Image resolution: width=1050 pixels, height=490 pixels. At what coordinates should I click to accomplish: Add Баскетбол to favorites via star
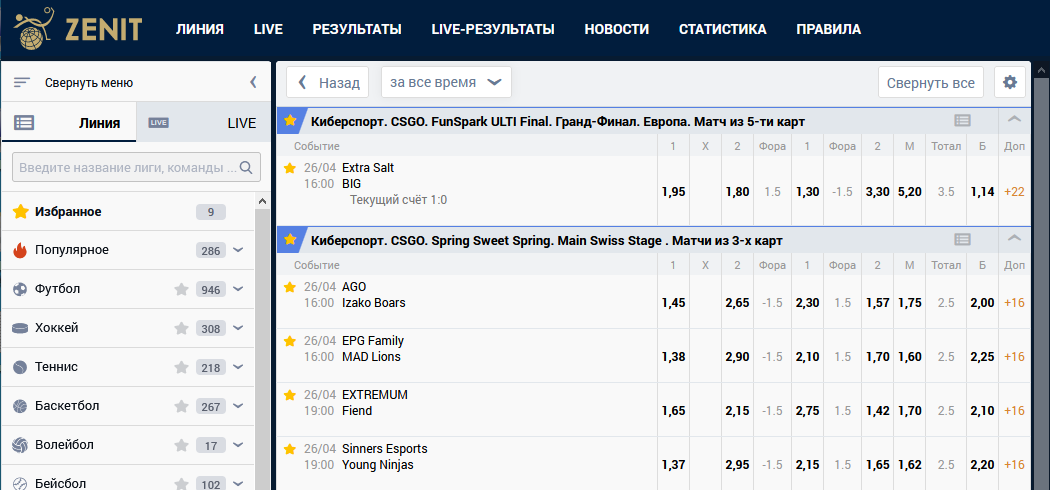click(181, 406)
